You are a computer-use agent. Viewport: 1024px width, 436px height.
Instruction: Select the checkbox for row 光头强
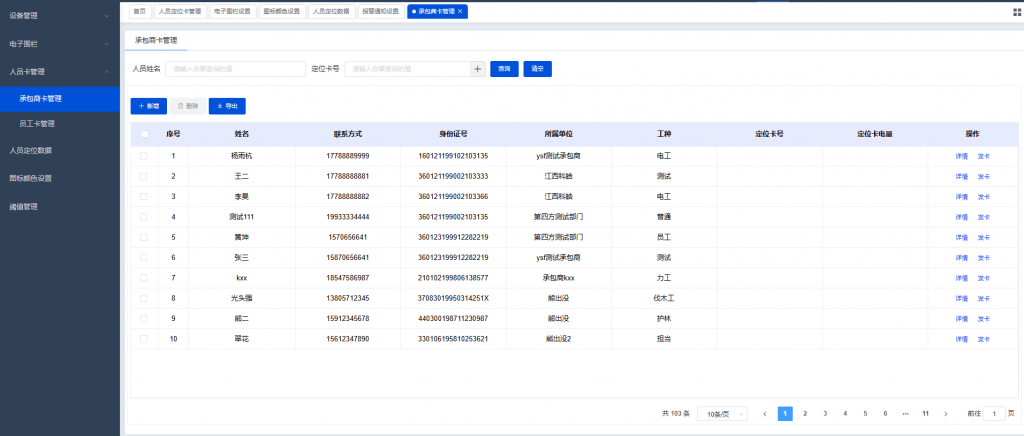coord(144,298)
